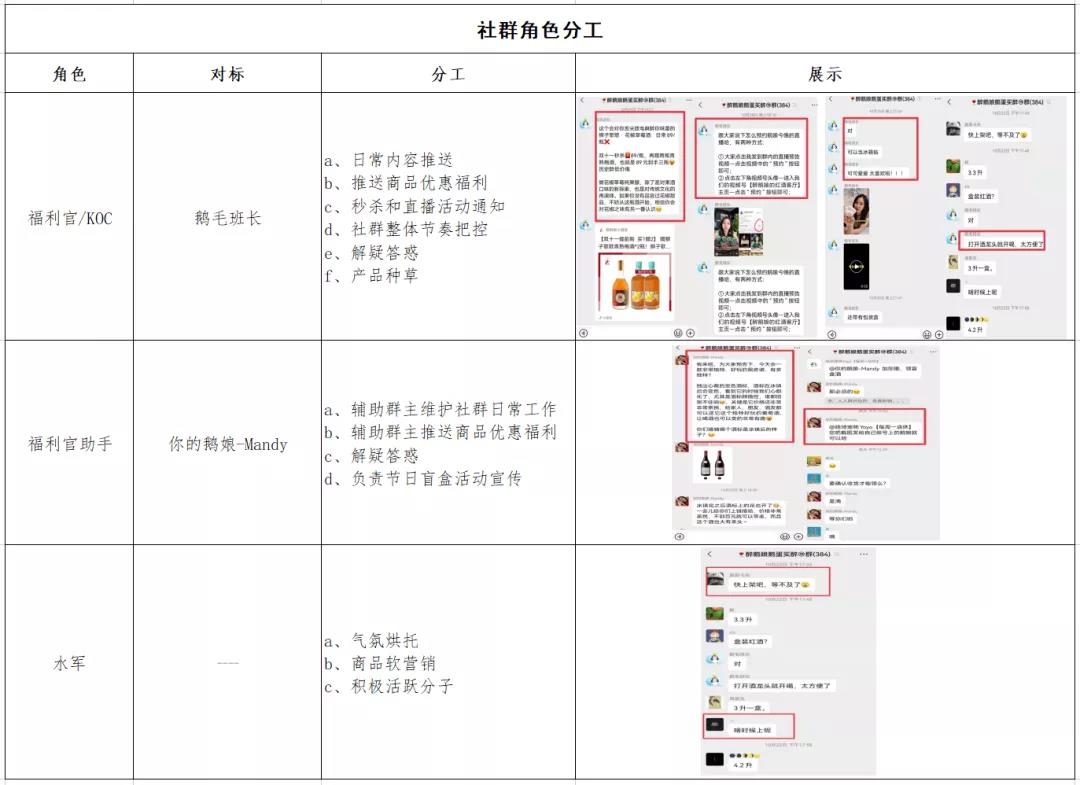This screenshot has width=1080, height=785.
Task: Select the 福利官/KOC role cell
Action: [69, 218]
